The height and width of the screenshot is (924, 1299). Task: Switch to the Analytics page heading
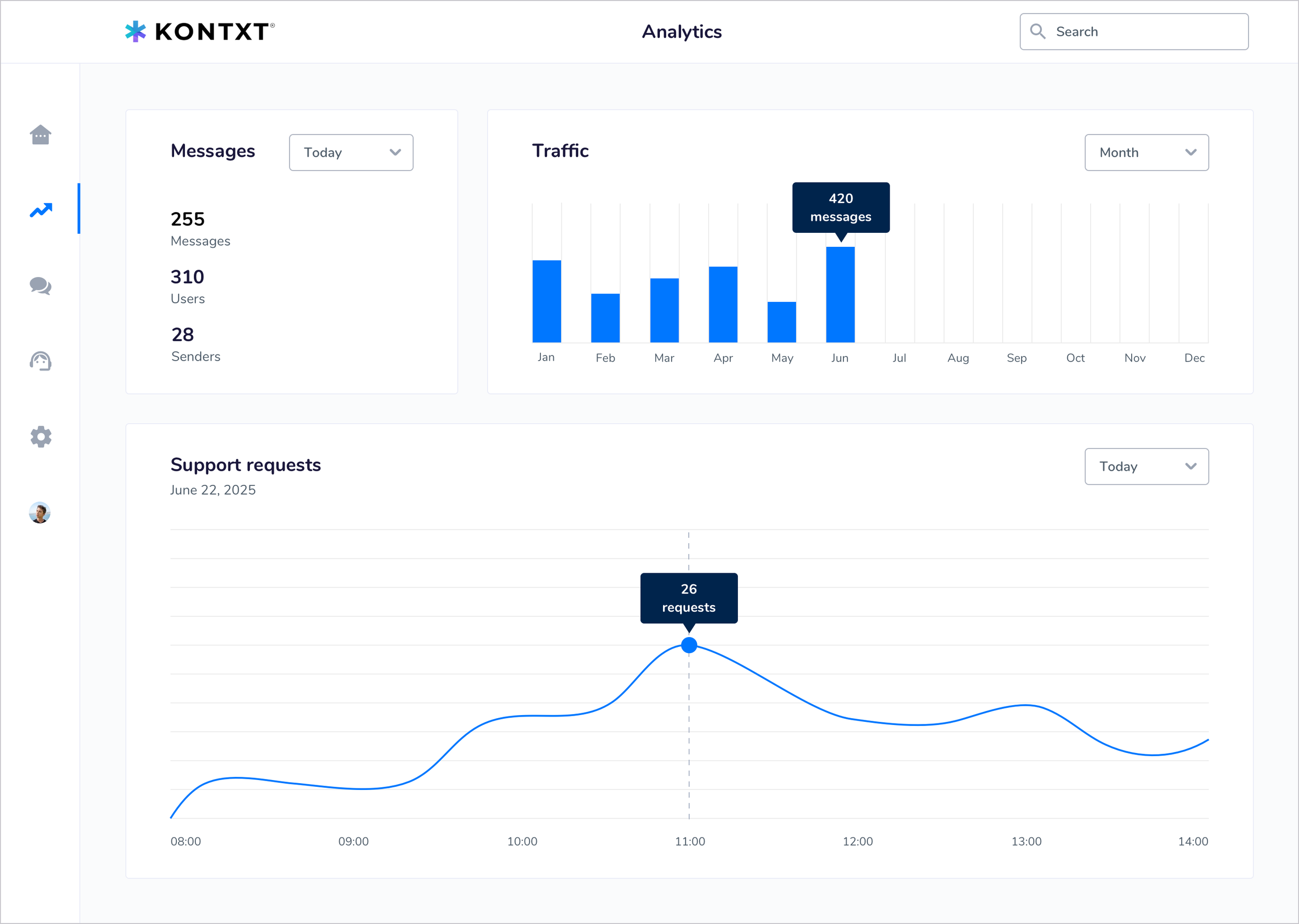point(681,31)
